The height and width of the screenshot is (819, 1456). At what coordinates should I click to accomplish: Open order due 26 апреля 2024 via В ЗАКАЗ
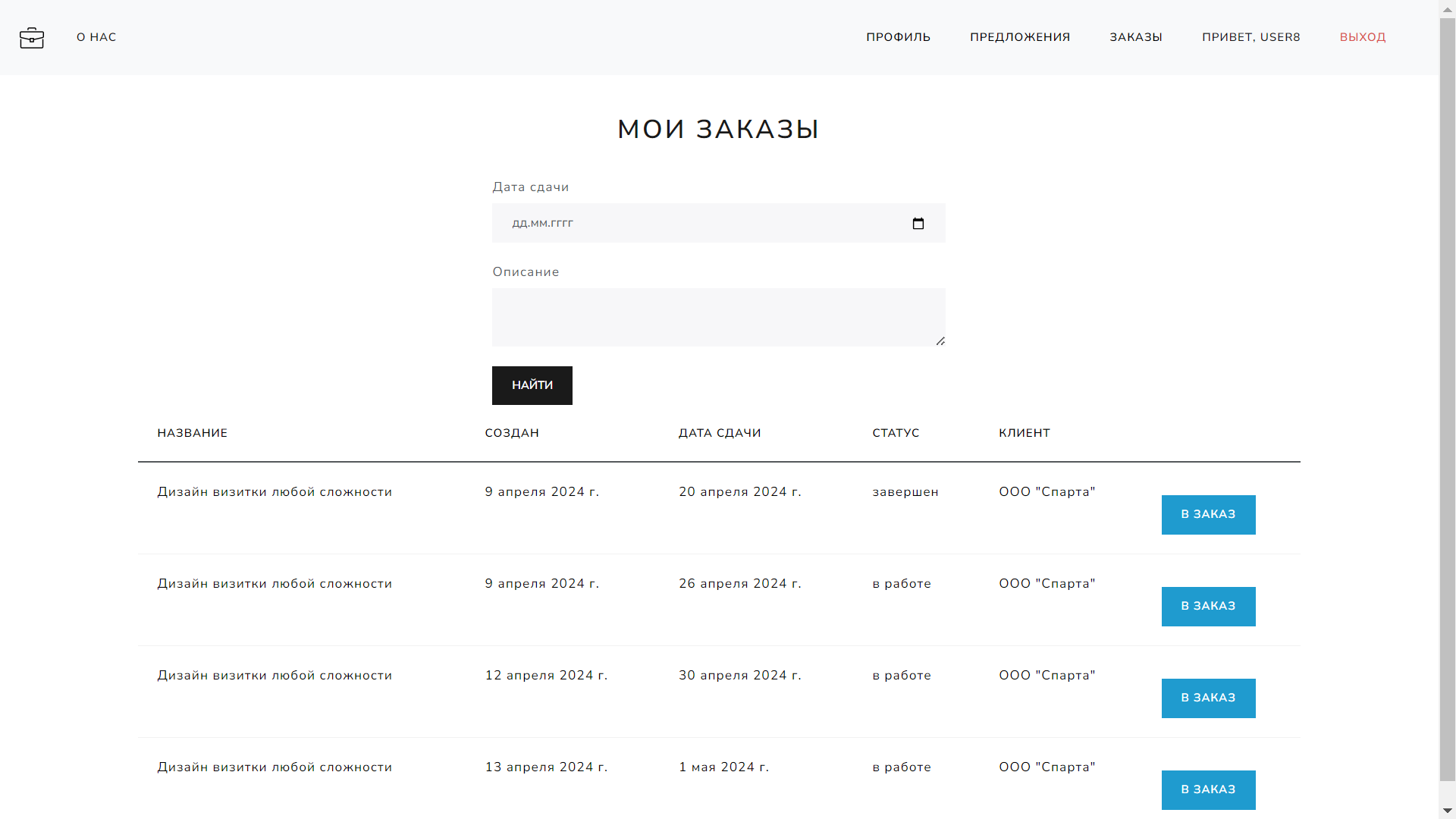pos(1208,607)
